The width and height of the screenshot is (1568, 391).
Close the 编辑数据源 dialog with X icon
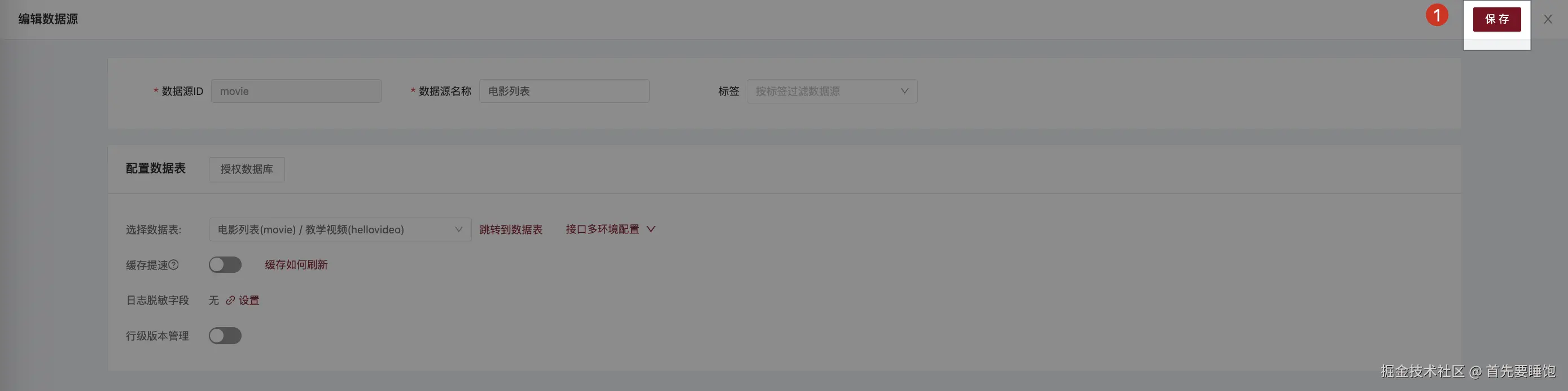[1547, 19]
